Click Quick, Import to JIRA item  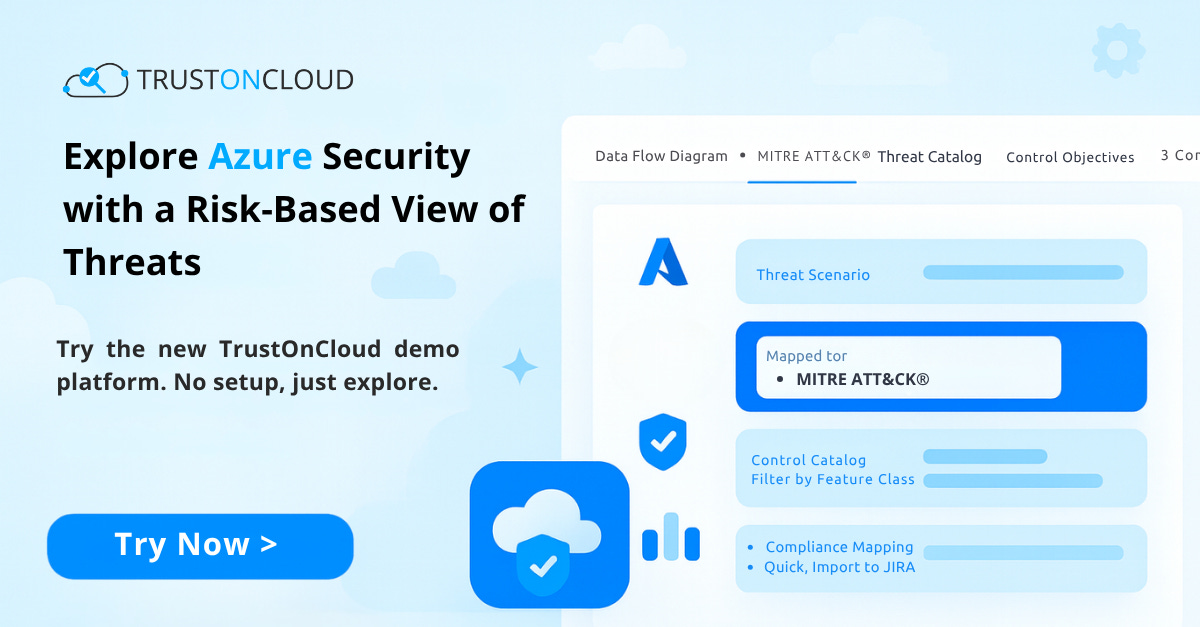tap(839, 567)
